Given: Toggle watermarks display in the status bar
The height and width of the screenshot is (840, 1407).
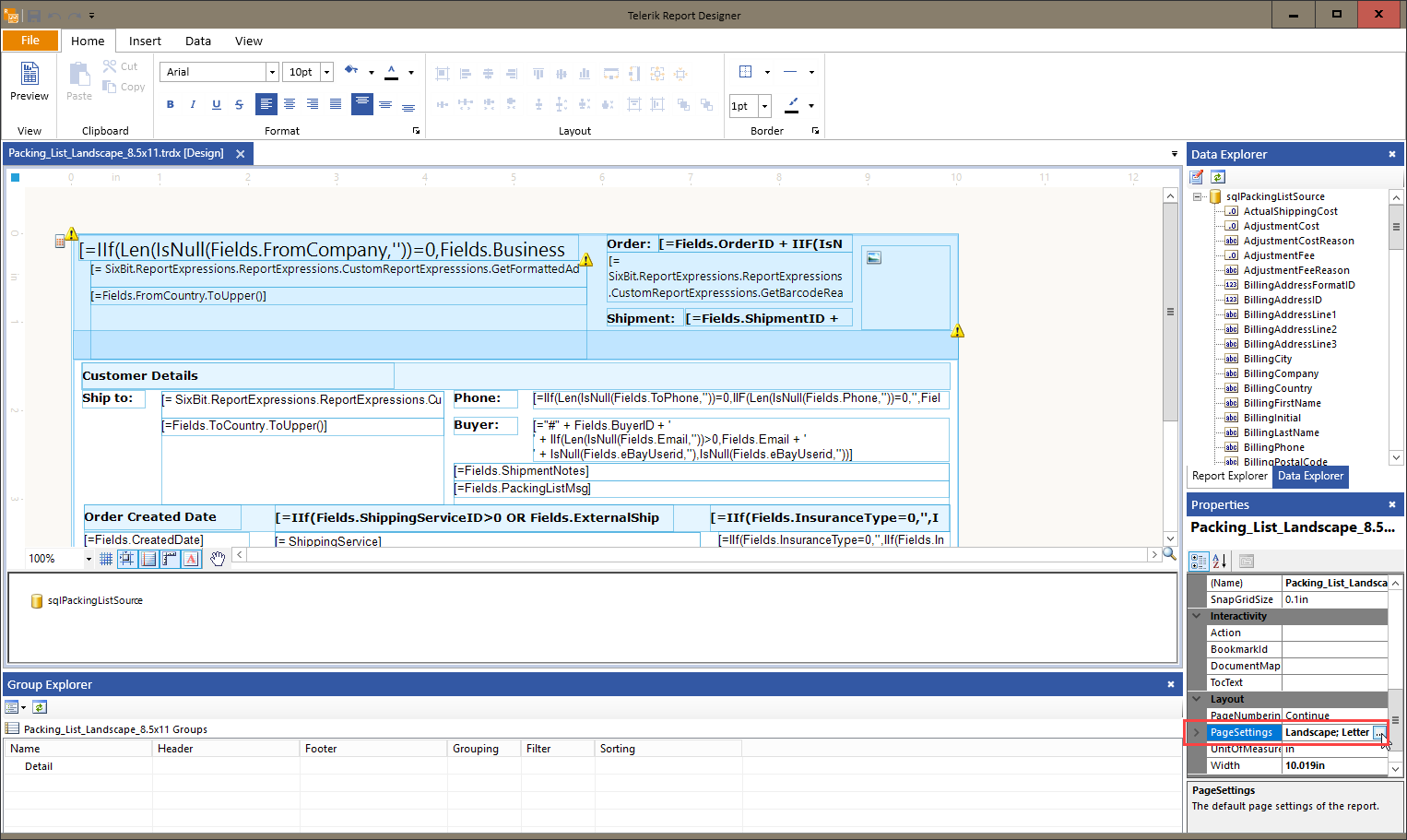Looking at the screenshot, I should pos(190,558).
